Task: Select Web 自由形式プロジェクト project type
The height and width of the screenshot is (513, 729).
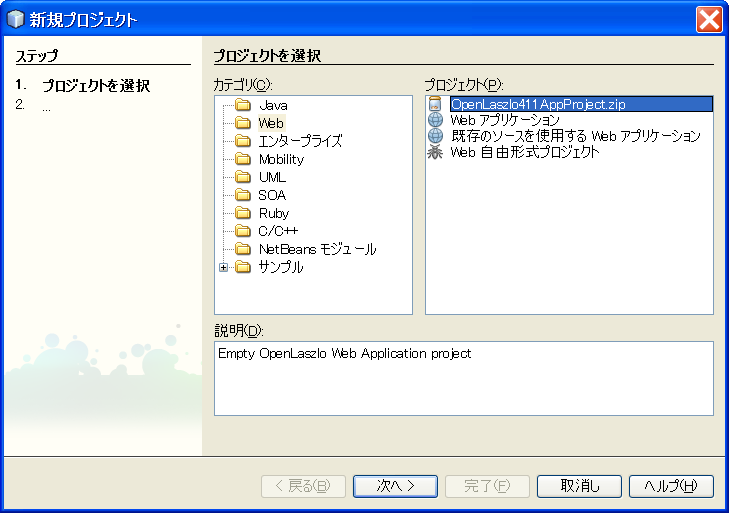Action: [524, 152]
